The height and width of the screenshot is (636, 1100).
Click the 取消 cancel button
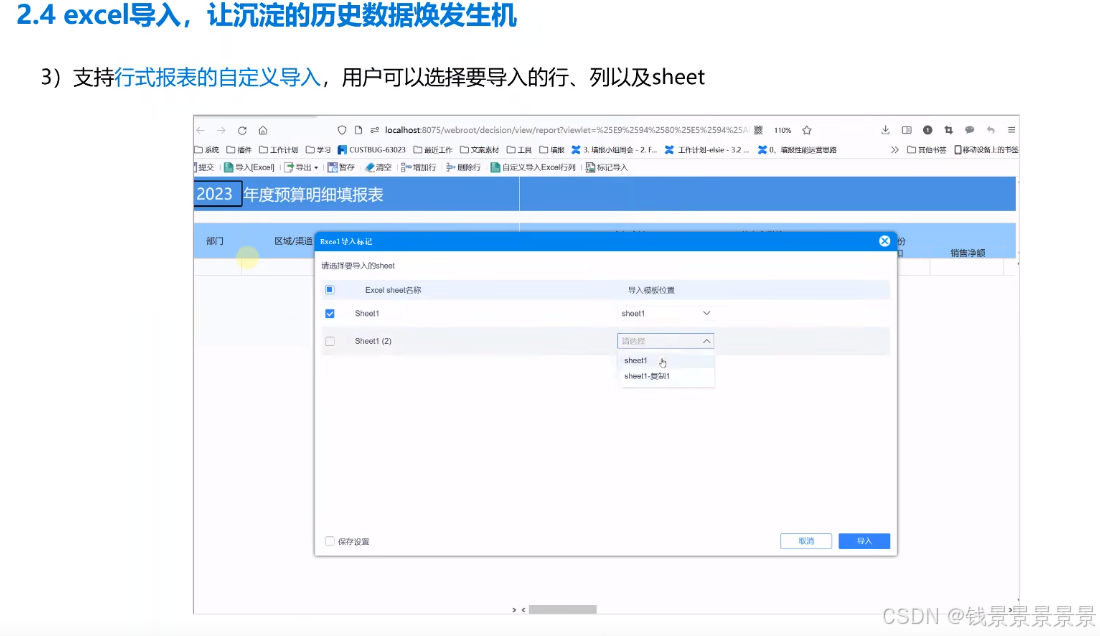[806, 541]
